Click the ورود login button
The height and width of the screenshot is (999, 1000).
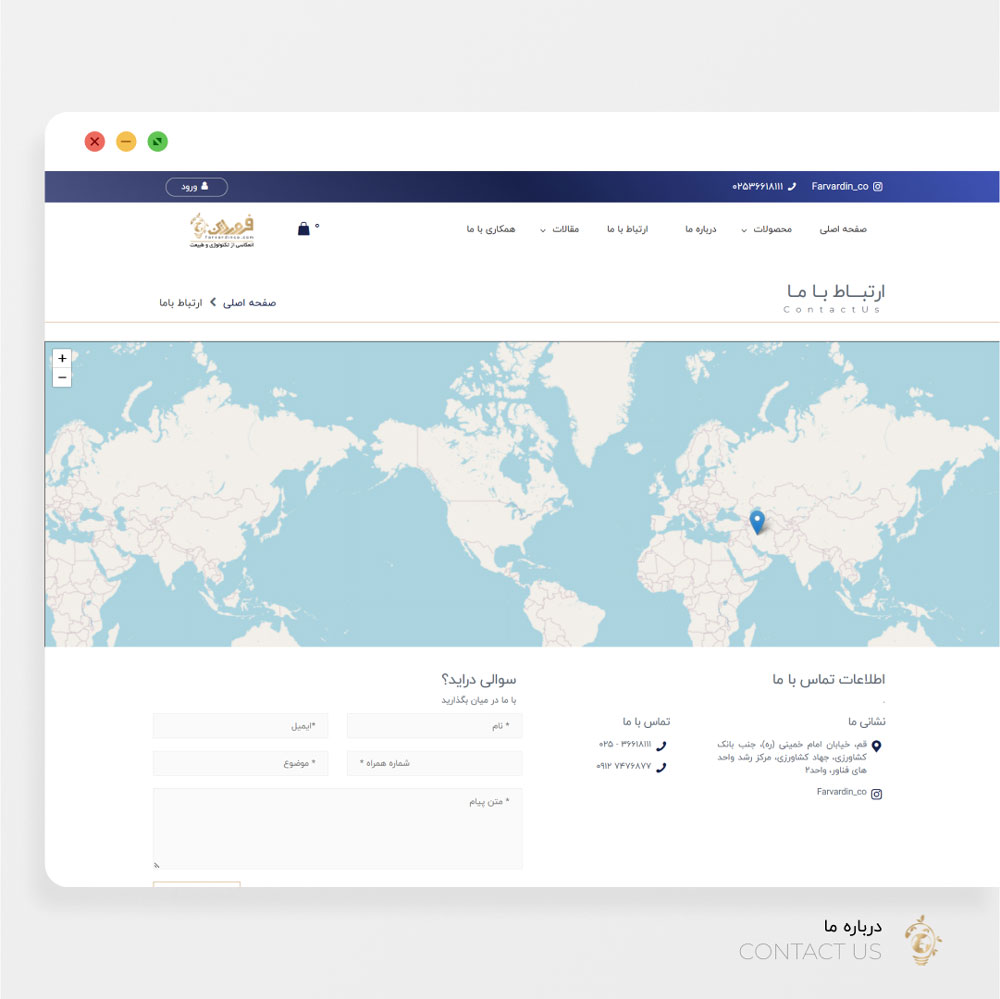point(196,187)
